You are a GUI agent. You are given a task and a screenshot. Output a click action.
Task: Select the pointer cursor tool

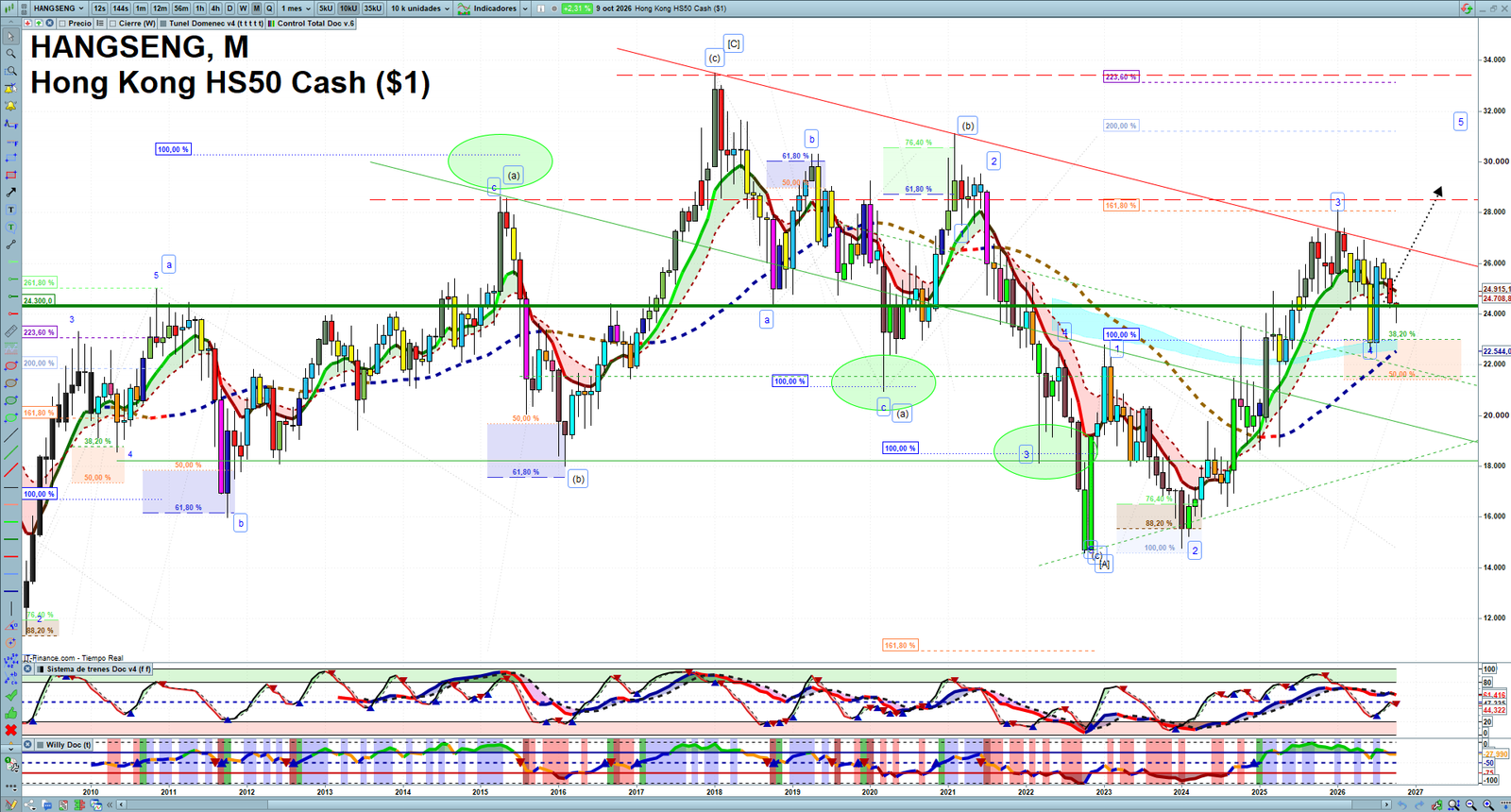(10, 37)
